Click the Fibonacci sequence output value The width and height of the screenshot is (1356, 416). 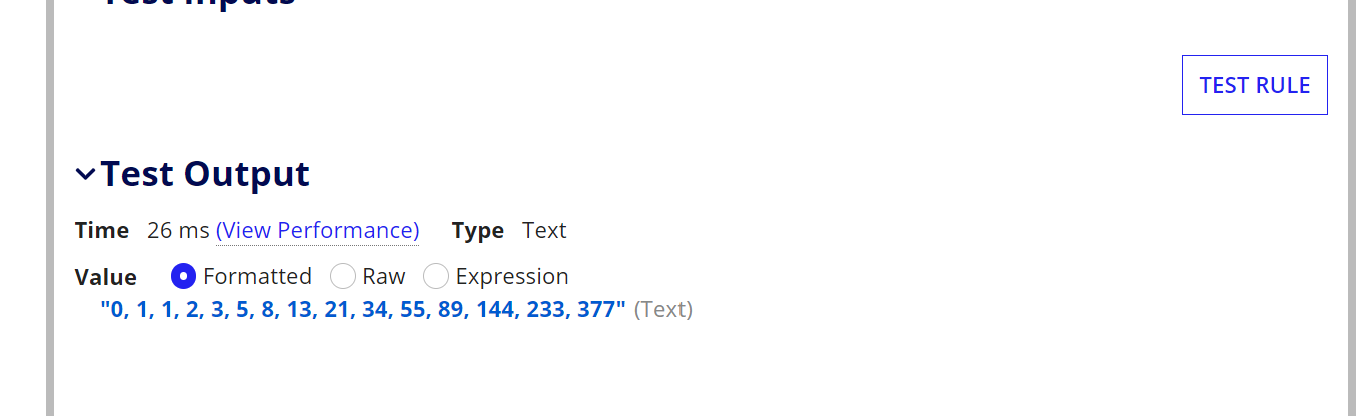363,310
